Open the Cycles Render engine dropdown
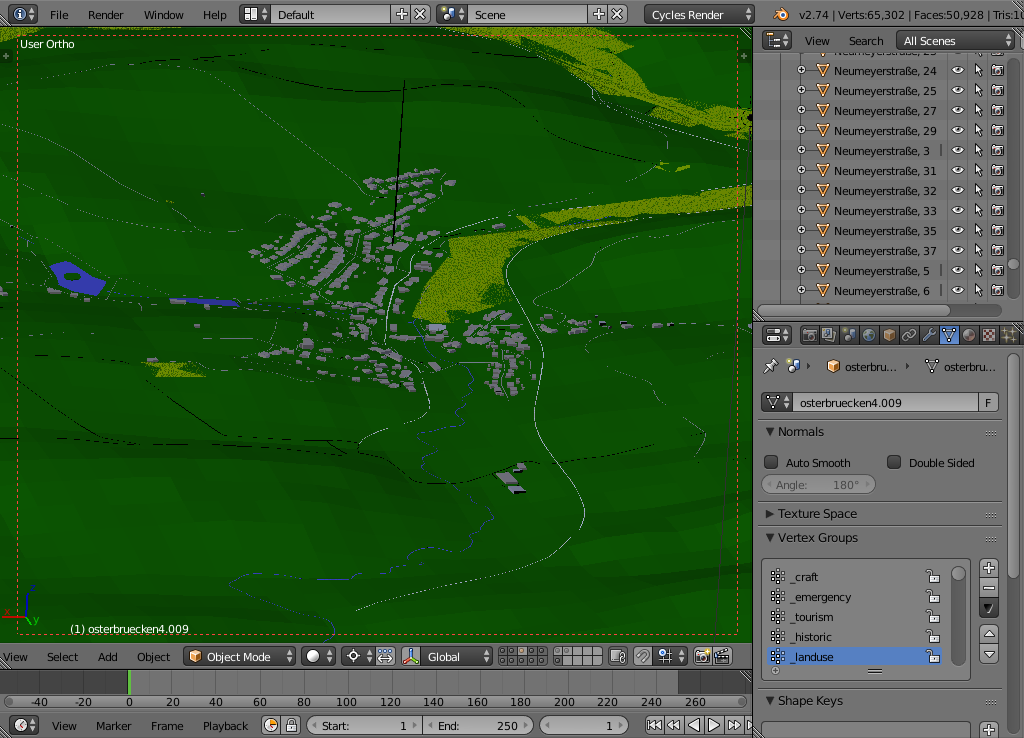The width and height of the screenshot is (1024, 738). (699, 15)
